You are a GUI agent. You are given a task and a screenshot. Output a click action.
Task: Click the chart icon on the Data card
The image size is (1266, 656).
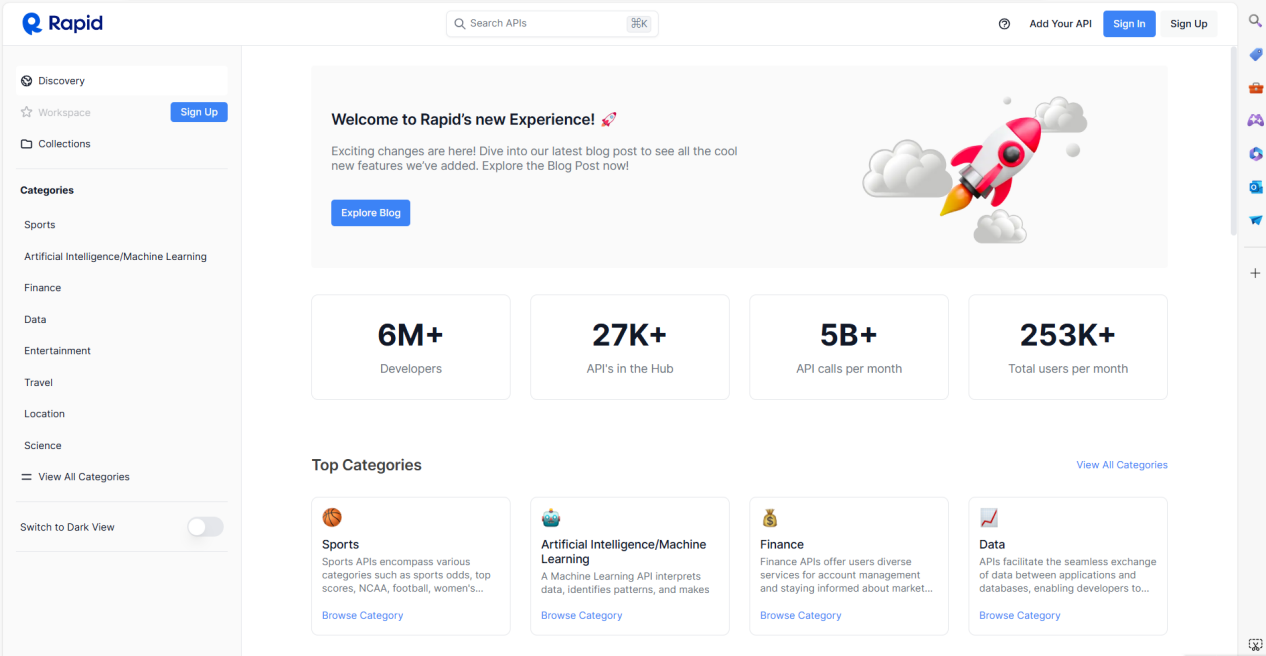pyautogui.click(x=989, y=517)
